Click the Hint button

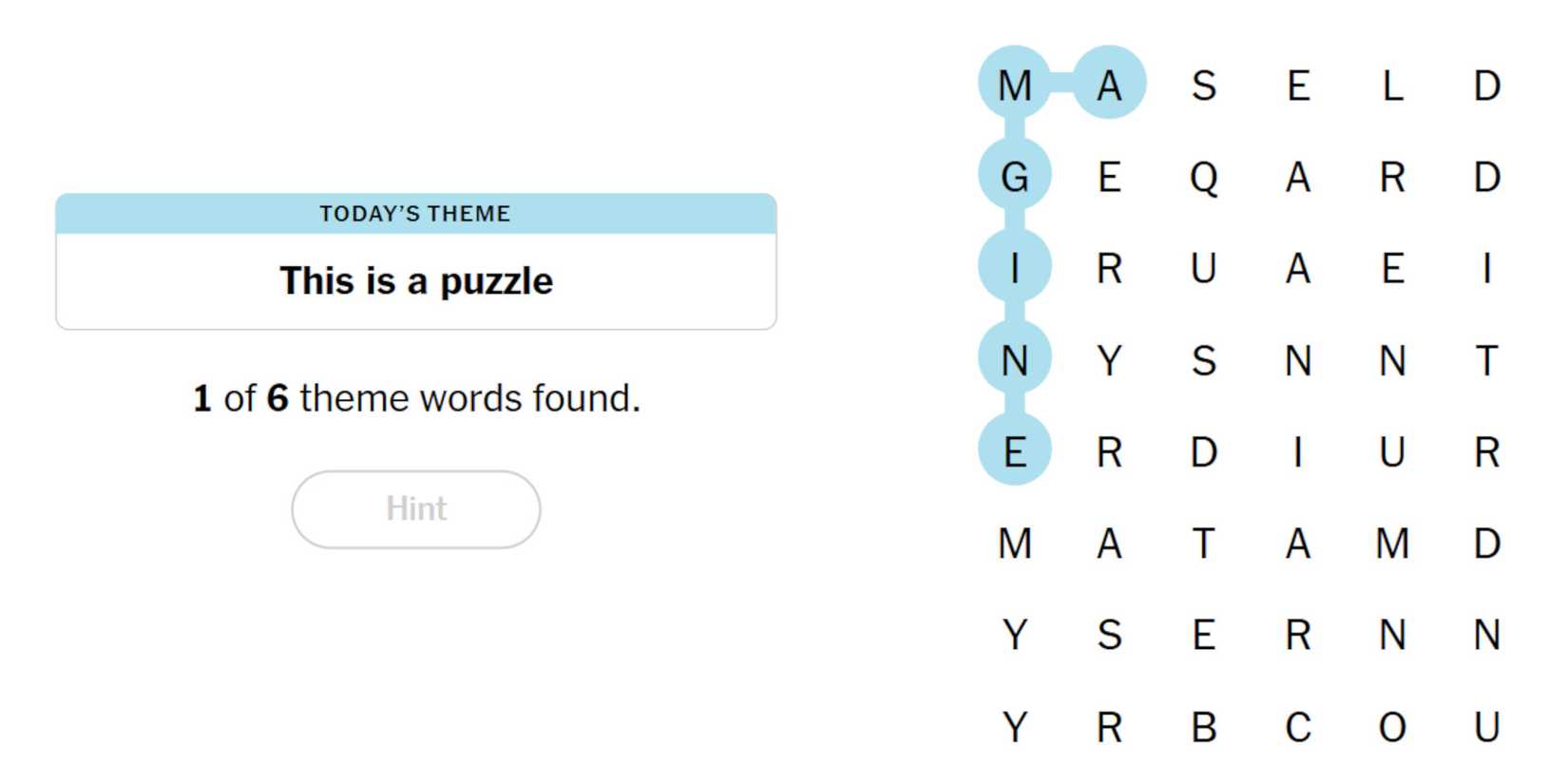click(x=415, y=509)
